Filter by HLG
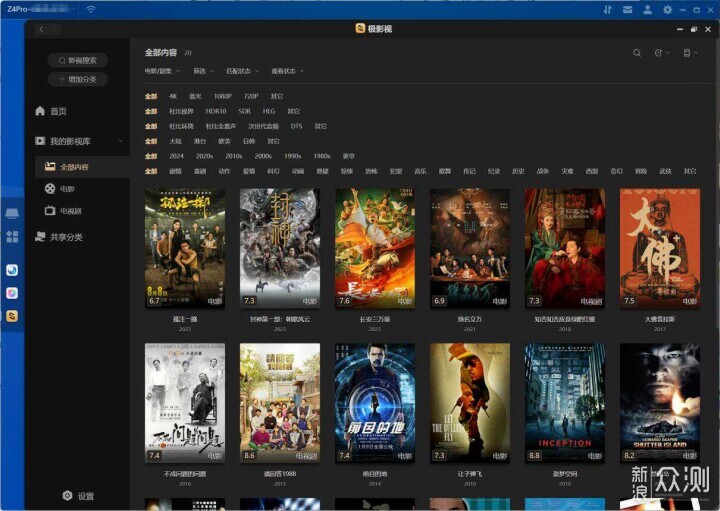 coord(269,111)
